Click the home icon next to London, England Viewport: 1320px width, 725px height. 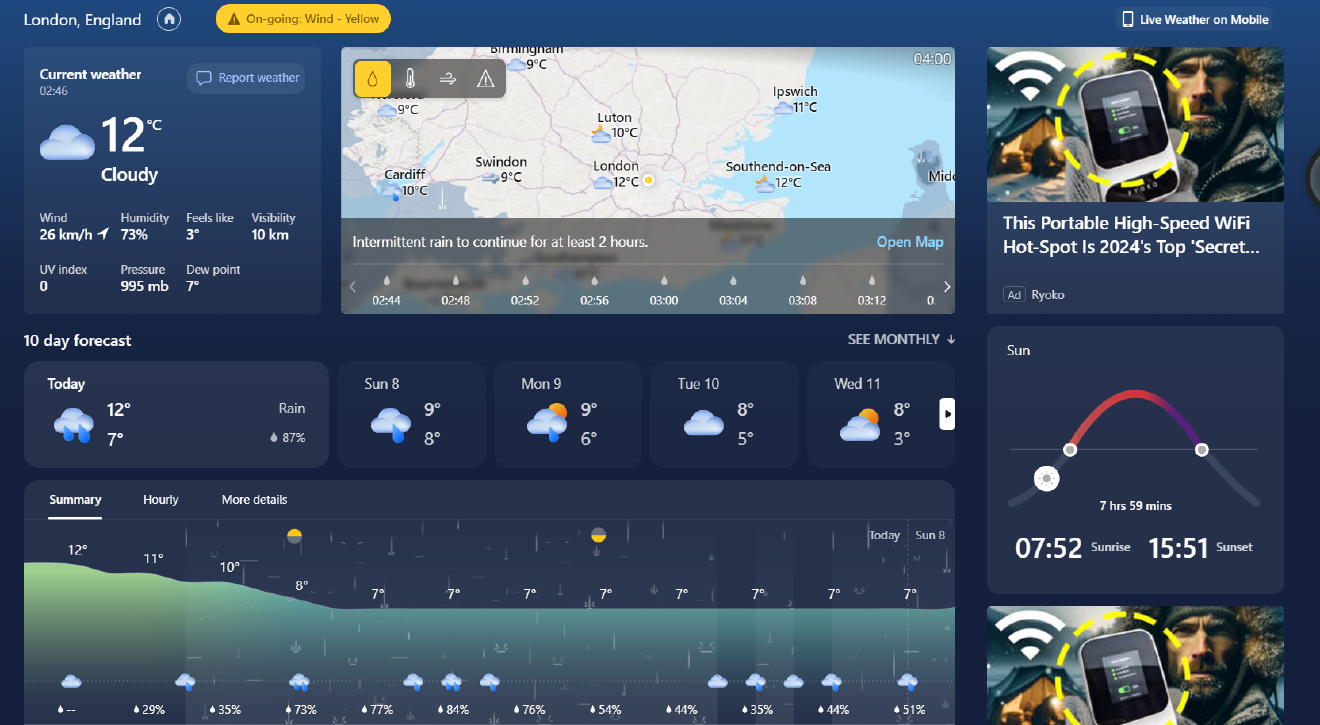coord(168,19)
